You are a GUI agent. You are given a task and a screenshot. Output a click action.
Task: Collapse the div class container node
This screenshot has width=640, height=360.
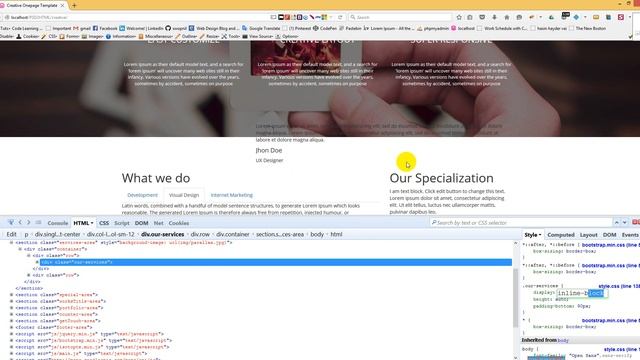20,249
